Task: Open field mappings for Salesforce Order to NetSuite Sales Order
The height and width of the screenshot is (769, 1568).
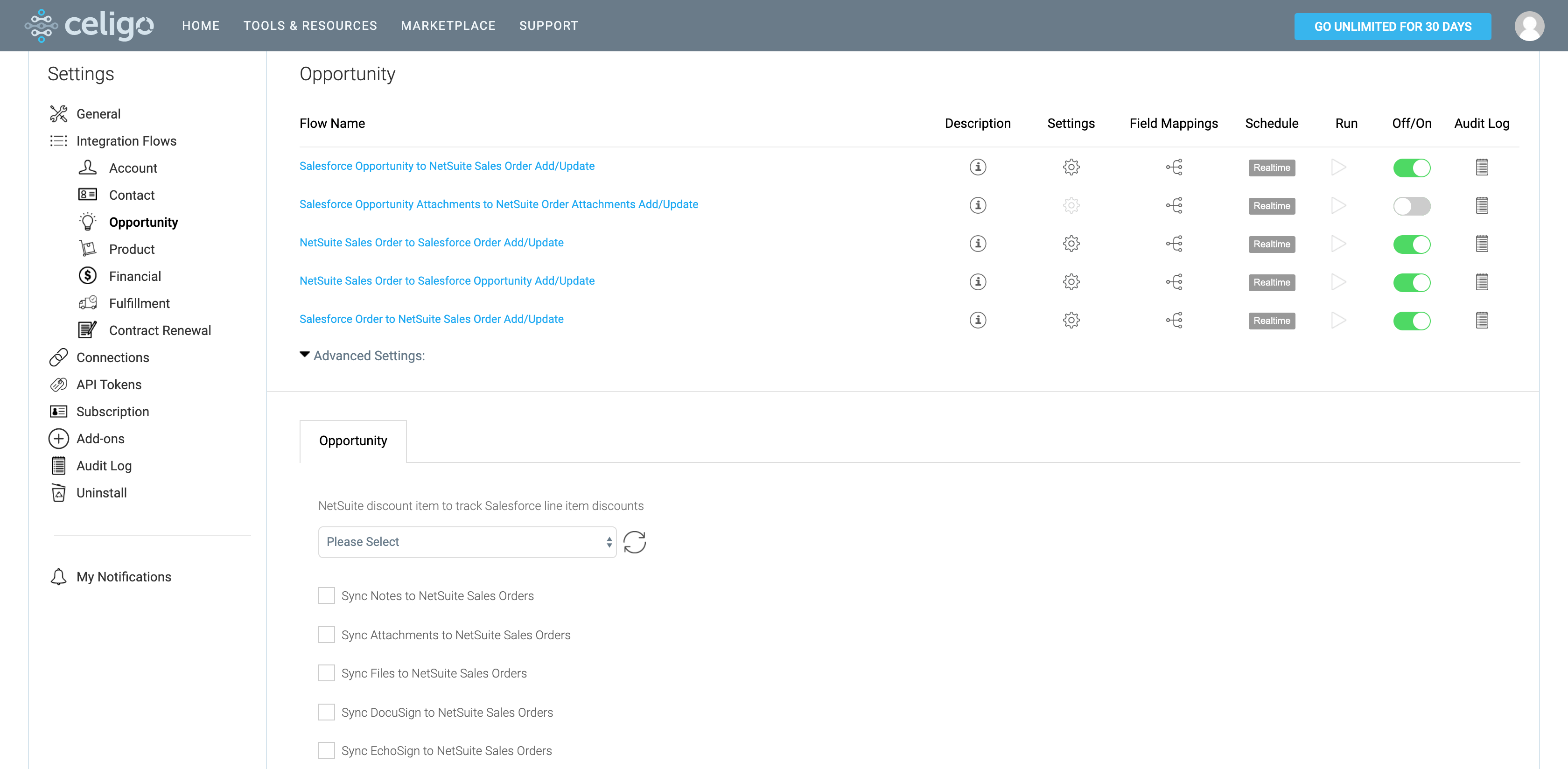Action: click(1174, 320)
